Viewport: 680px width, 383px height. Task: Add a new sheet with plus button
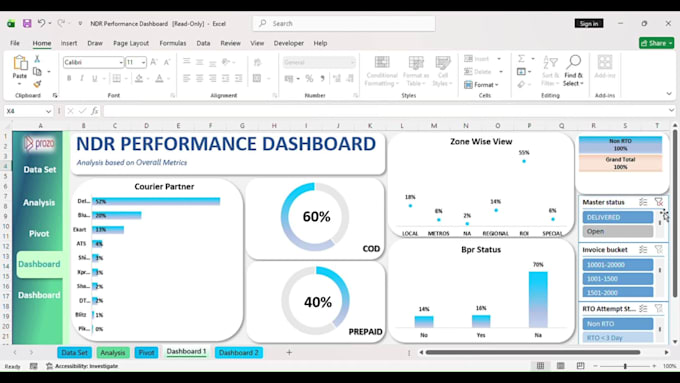[x=289, y=353]
